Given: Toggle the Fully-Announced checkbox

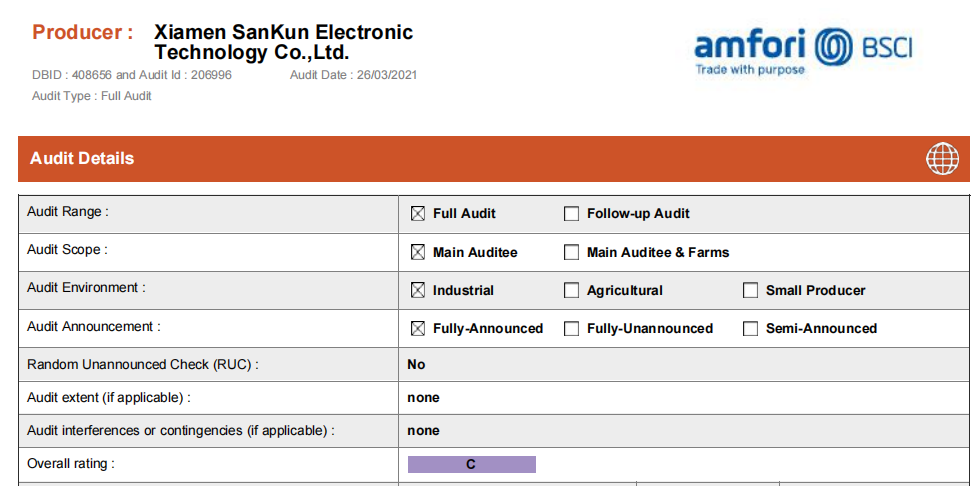Looking at the screenshot, I should 418,328.
